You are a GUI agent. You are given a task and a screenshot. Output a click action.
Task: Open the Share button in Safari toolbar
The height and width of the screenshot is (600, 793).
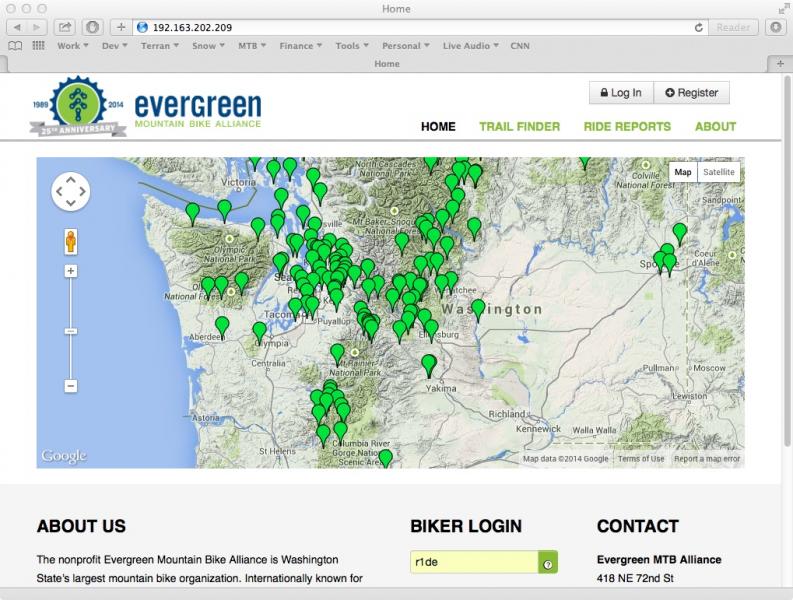[65, 27]
